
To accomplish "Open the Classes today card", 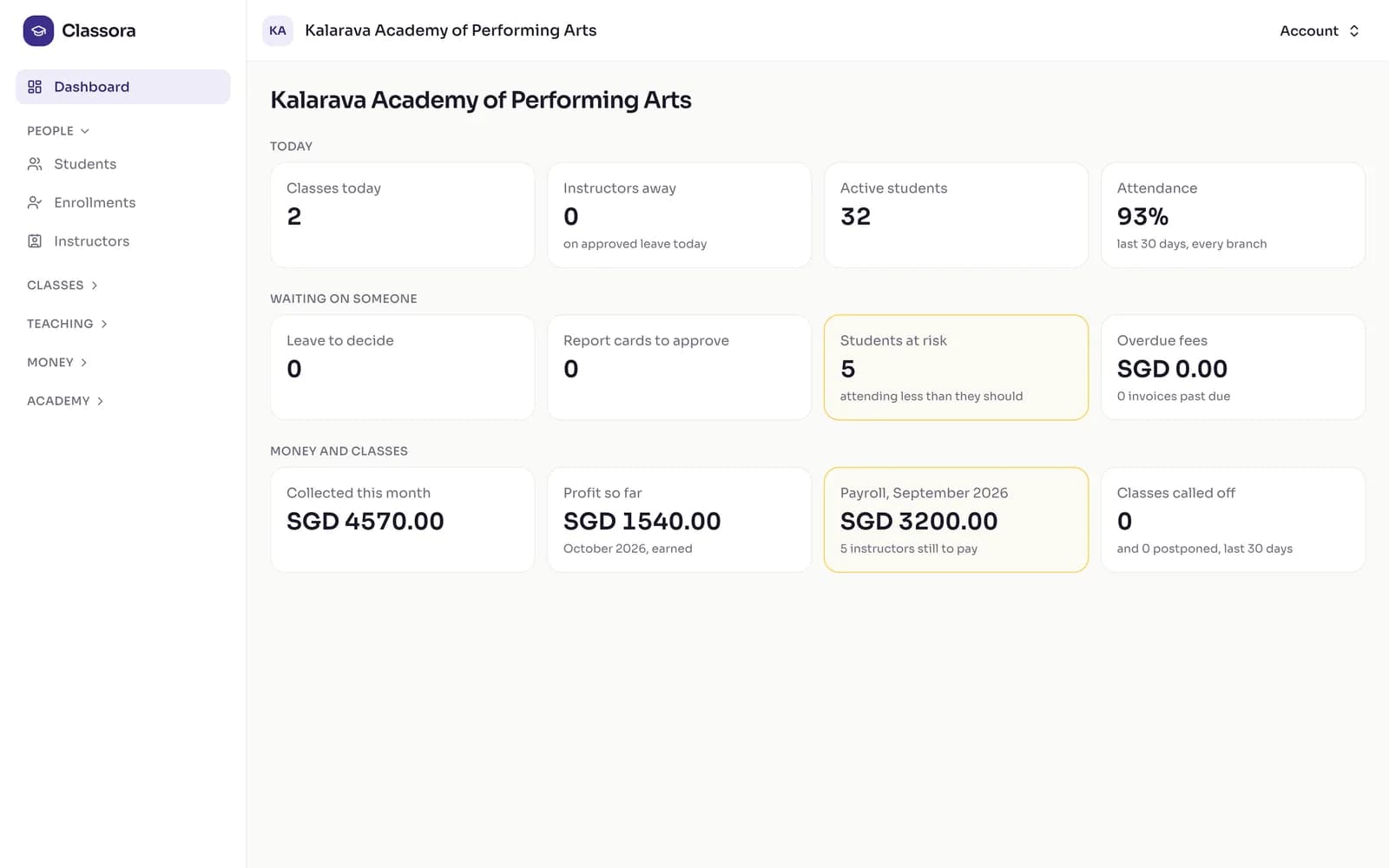I will pos(403,215).
